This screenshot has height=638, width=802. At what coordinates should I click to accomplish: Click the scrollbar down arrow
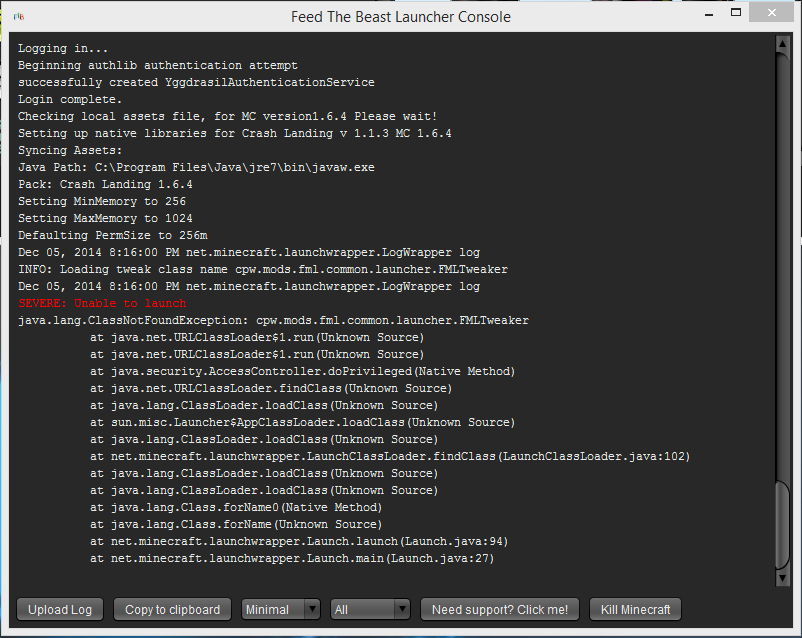click(x=782, y=578)
